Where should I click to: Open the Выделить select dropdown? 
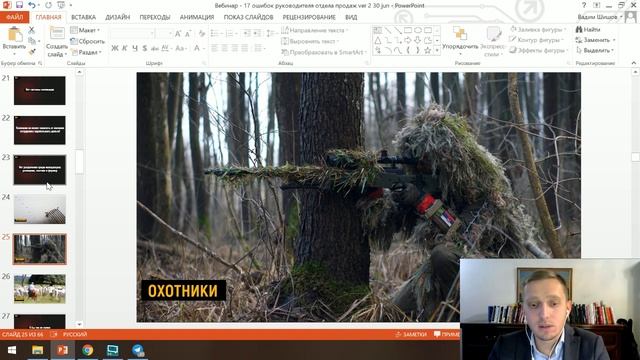(x=596, y=50)
